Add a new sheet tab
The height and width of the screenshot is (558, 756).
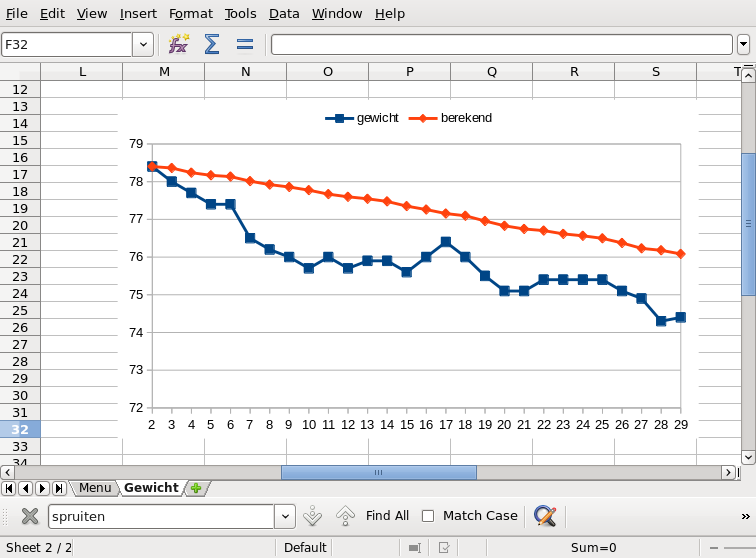tap(196, 488)
